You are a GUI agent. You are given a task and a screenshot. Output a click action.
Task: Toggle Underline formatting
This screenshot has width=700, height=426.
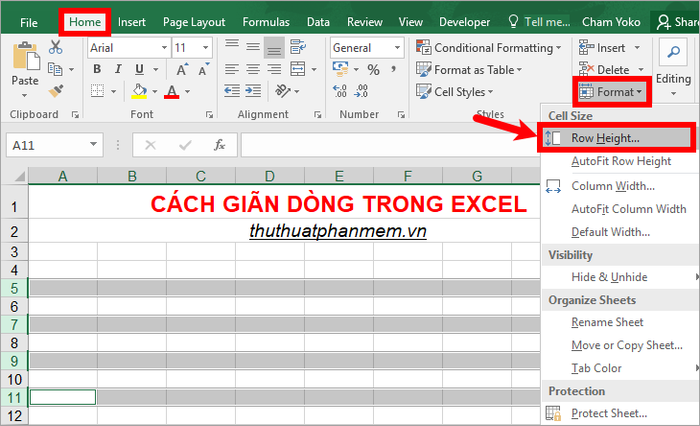[139, 69]
